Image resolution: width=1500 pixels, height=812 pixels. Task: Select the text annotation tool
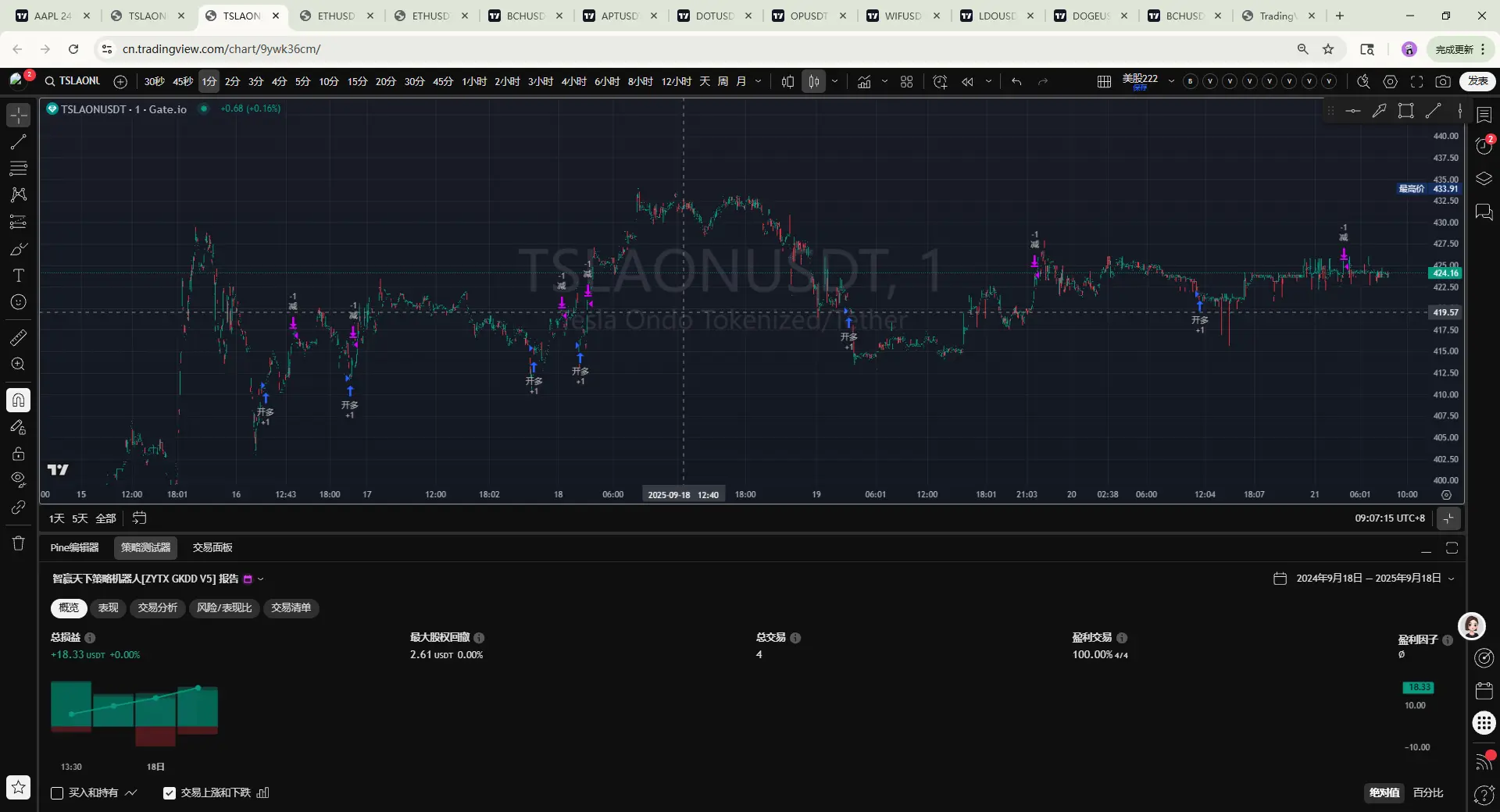[x=19, y=276]
